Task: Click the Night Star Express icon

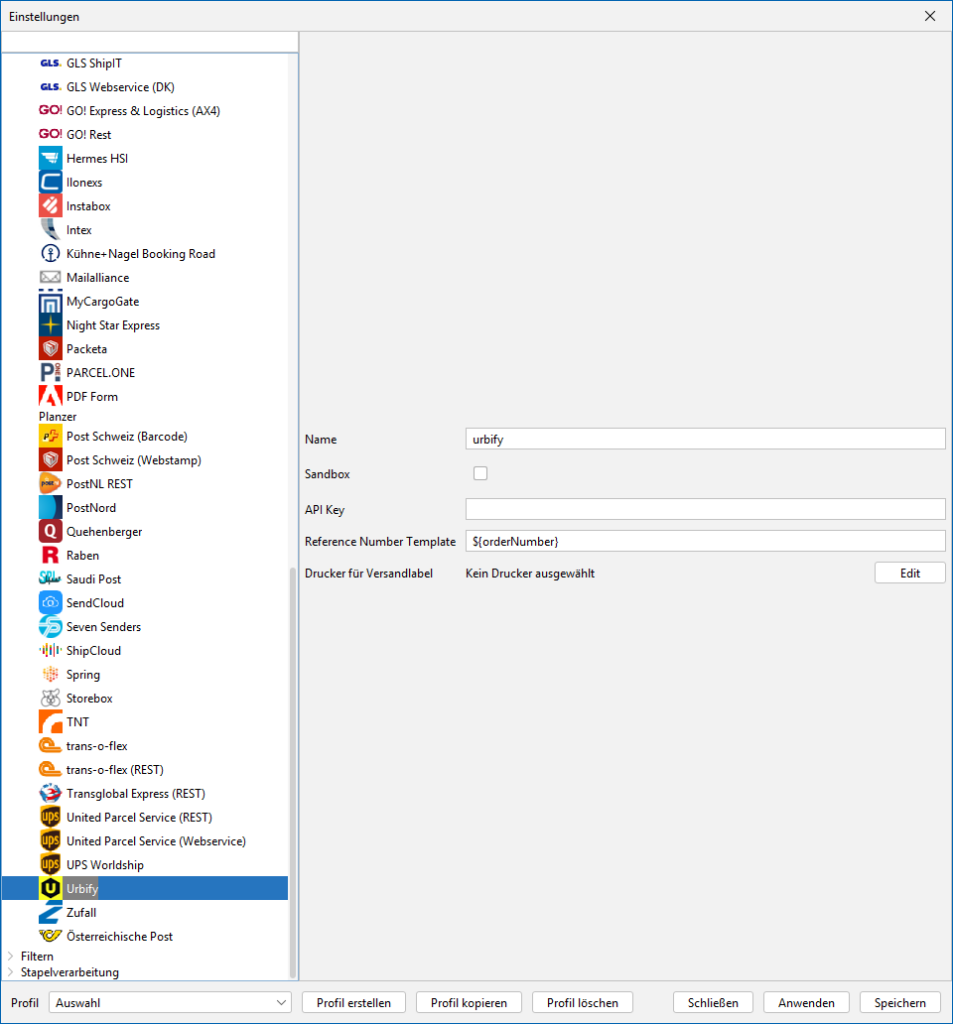Action: (x=50, y=325)
